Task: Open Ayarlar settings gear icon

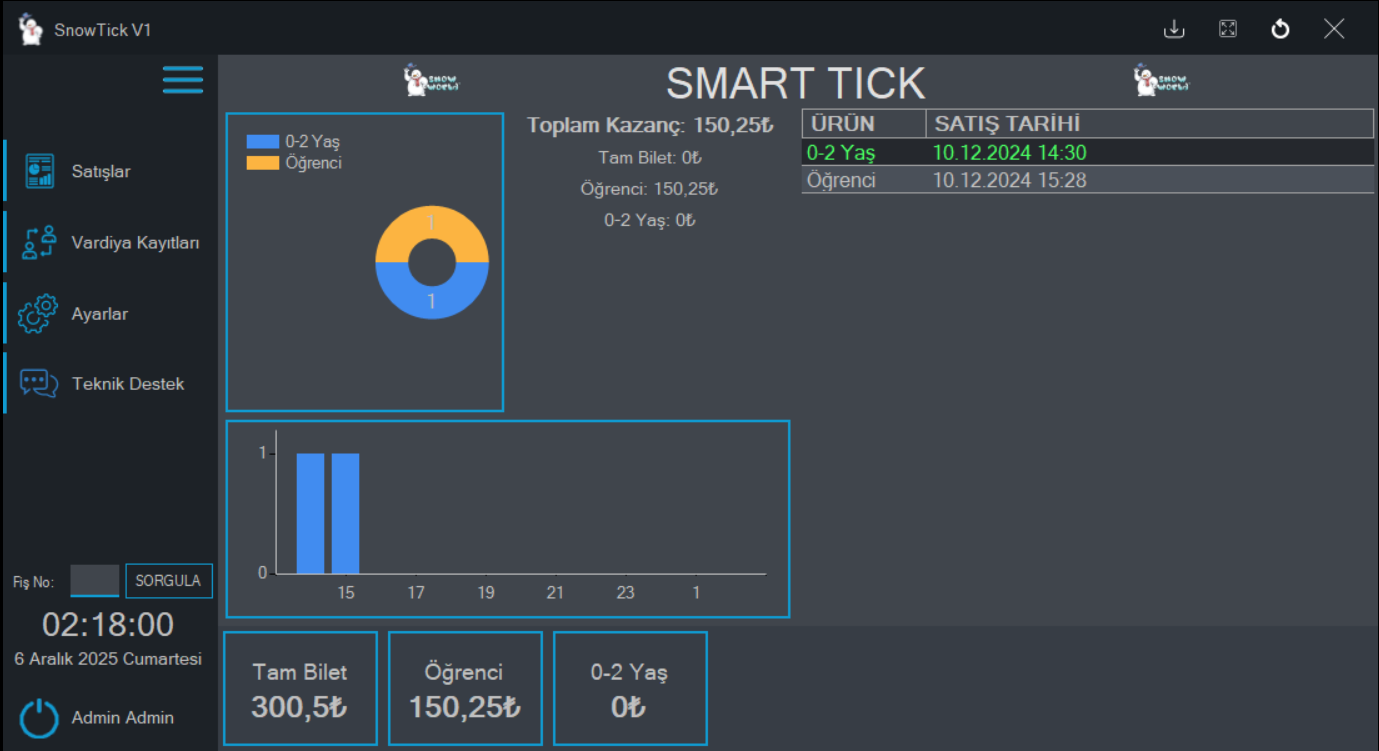Action: [37, 312]
